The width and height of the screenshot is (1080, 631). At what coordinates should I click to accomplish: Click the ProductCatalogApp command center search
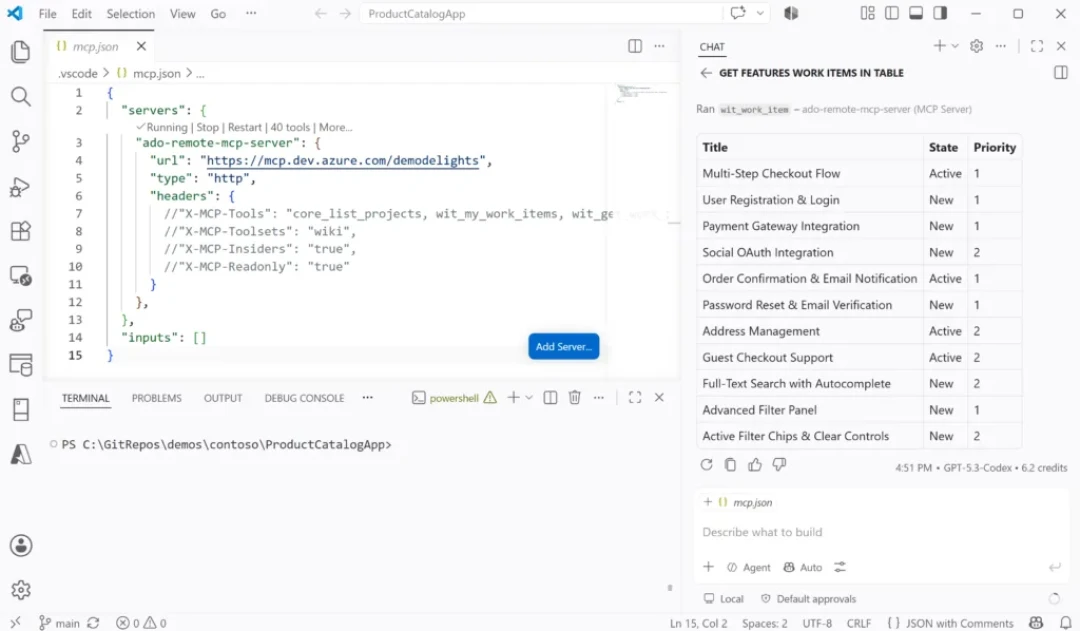(541, 13)
